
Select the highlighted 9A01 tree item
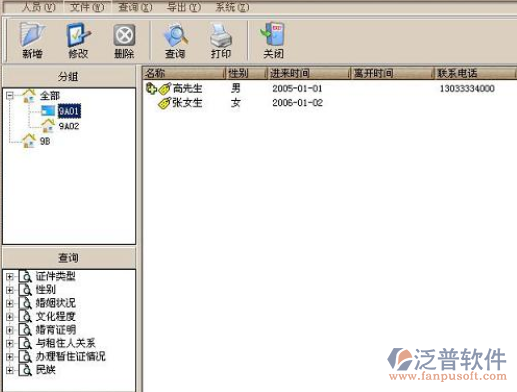[x=69, y=111]
